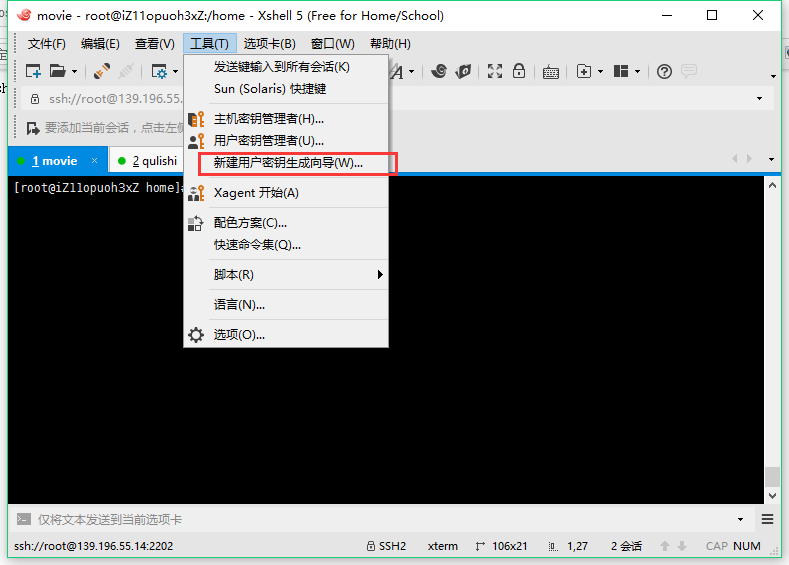The height and width of the screenshot is (565, 789).
Task: Launch Xftp via green swirl icon
Action: point(439,71)
